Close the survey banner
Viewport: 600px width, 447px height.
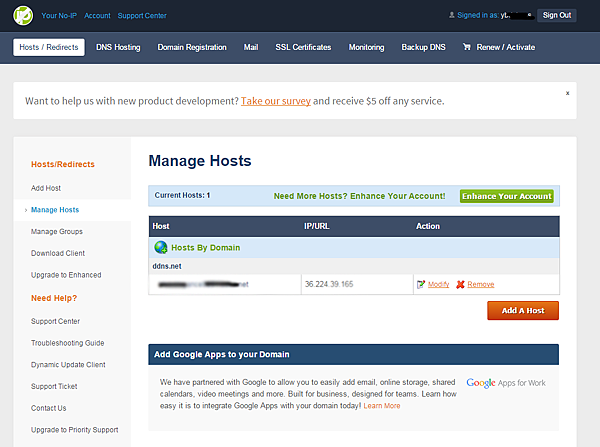[x=567, y=93]
